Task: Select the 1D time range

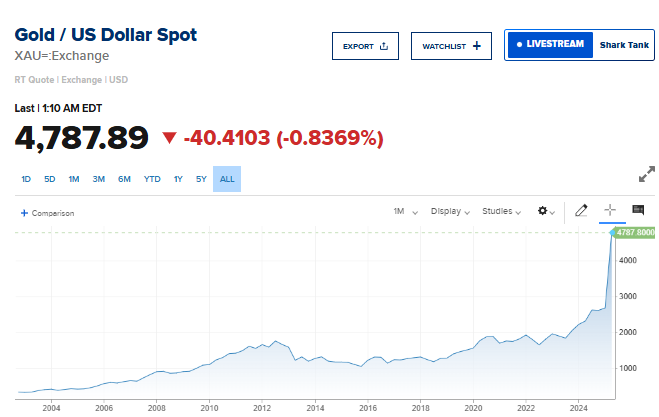Action: [x=26, y=179]
